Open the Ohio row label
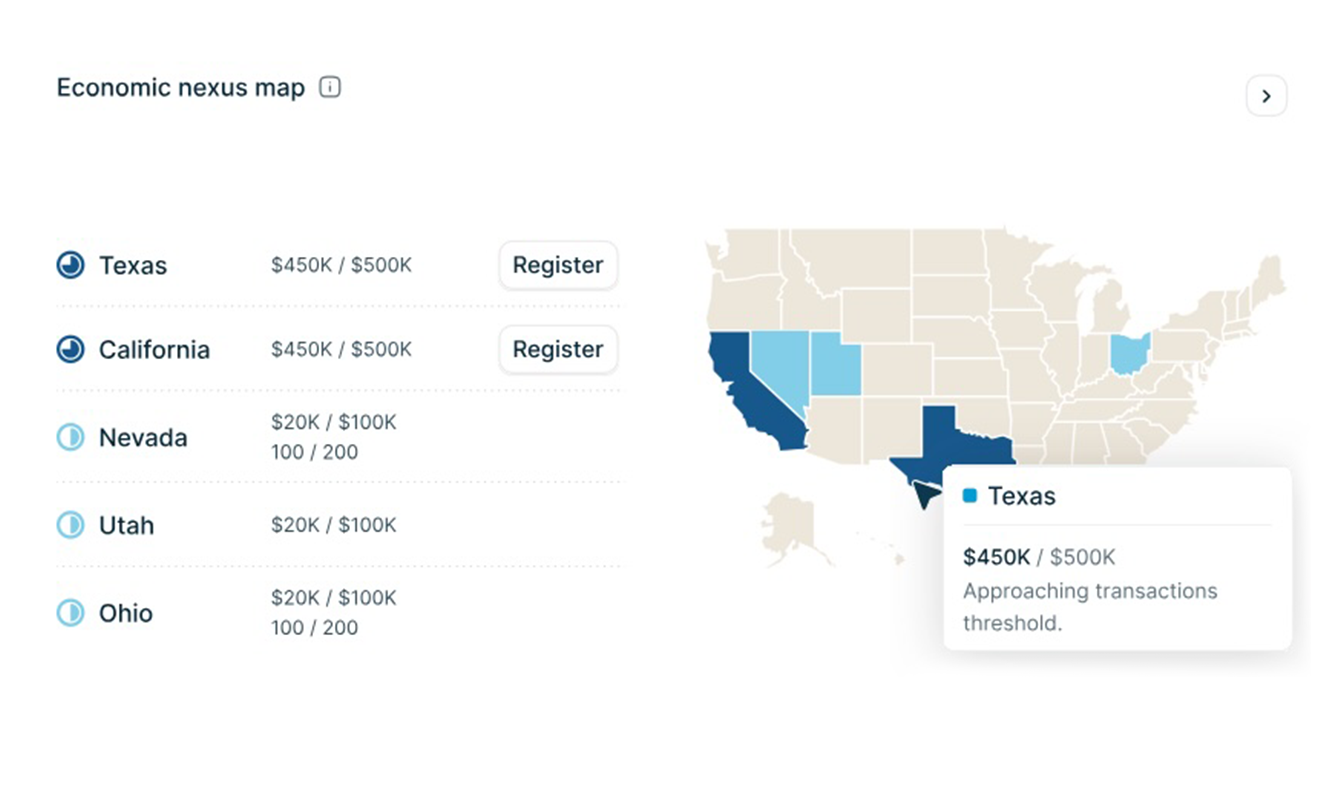Image resolution: width=1340 pixels, height=800 pixels. [126, 613]
